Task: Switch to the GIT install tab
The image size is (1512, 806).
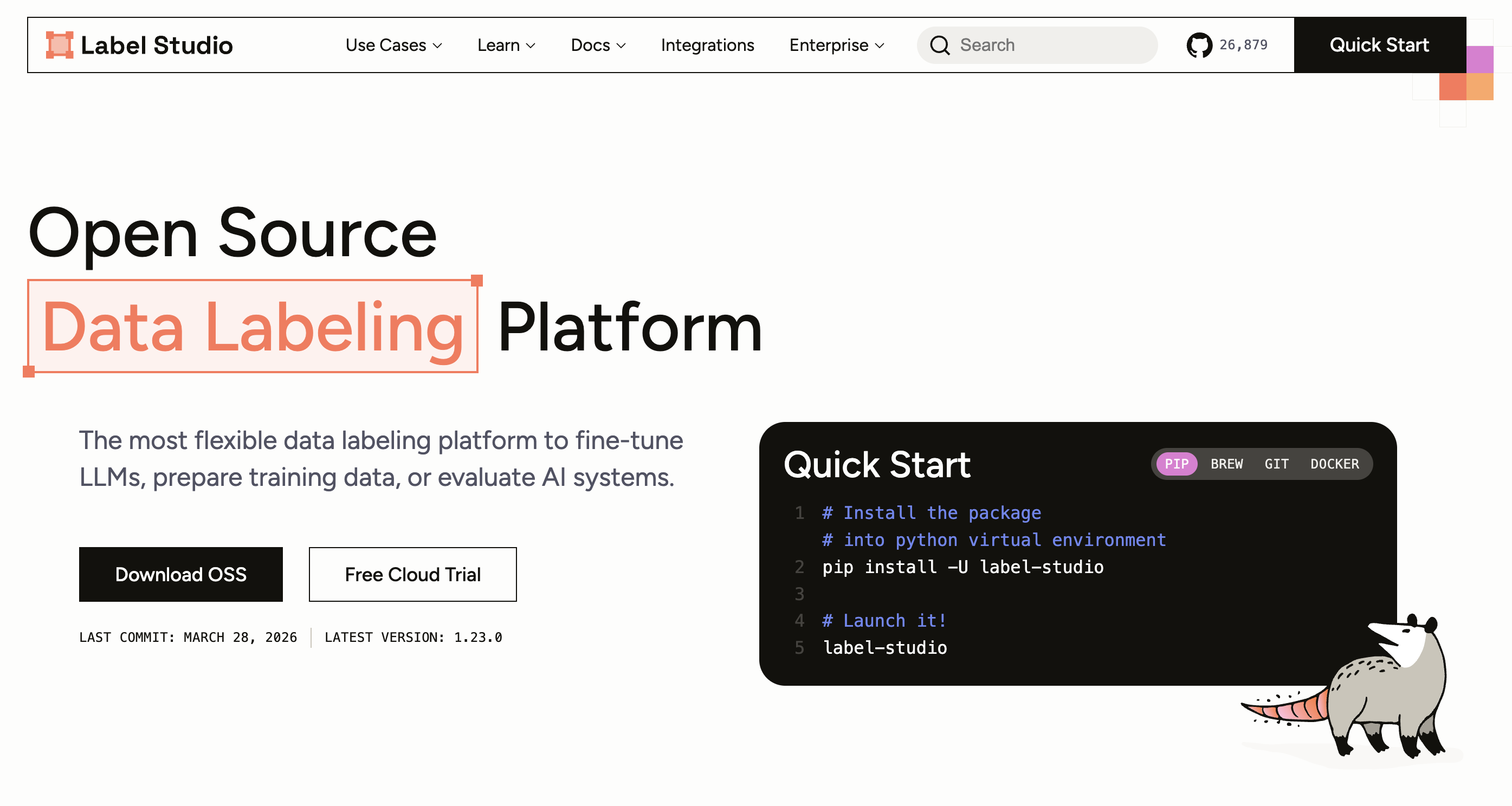Action: 1276,464
